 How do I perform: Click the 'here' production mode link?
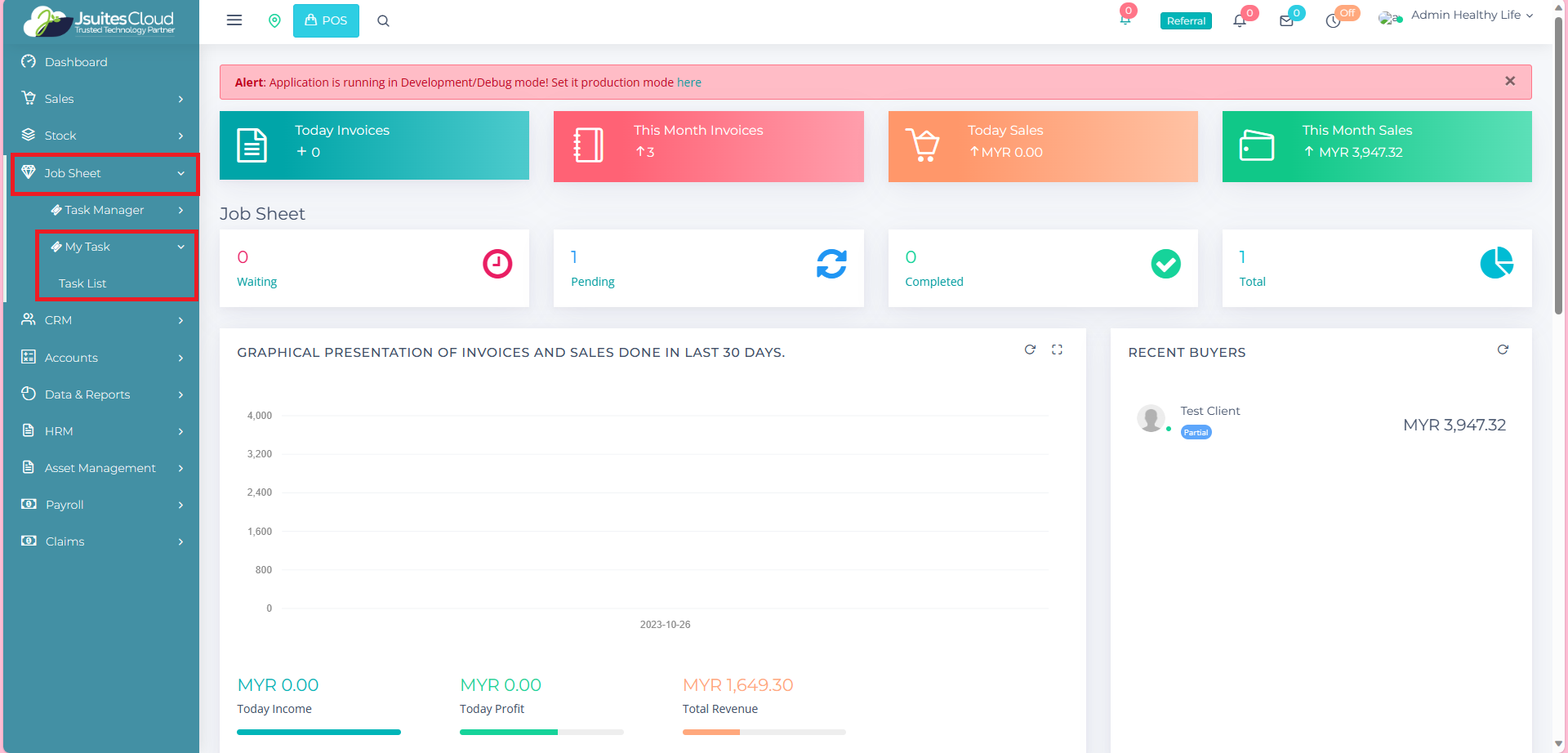[x=688, y=82]
